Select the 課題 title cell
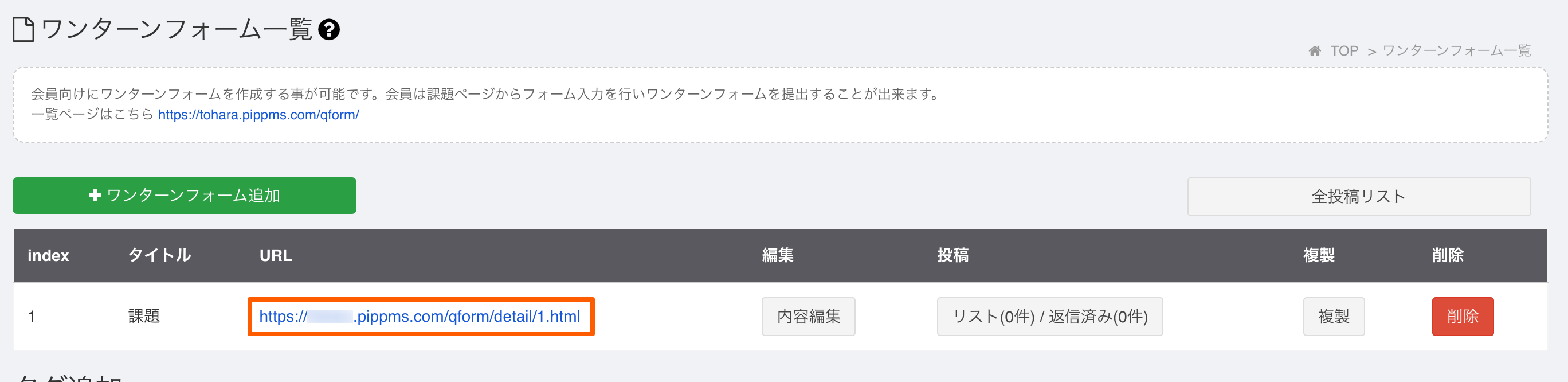Viewport: 1568px width, 382px height. pyautogui.click(x=144, y=316)
